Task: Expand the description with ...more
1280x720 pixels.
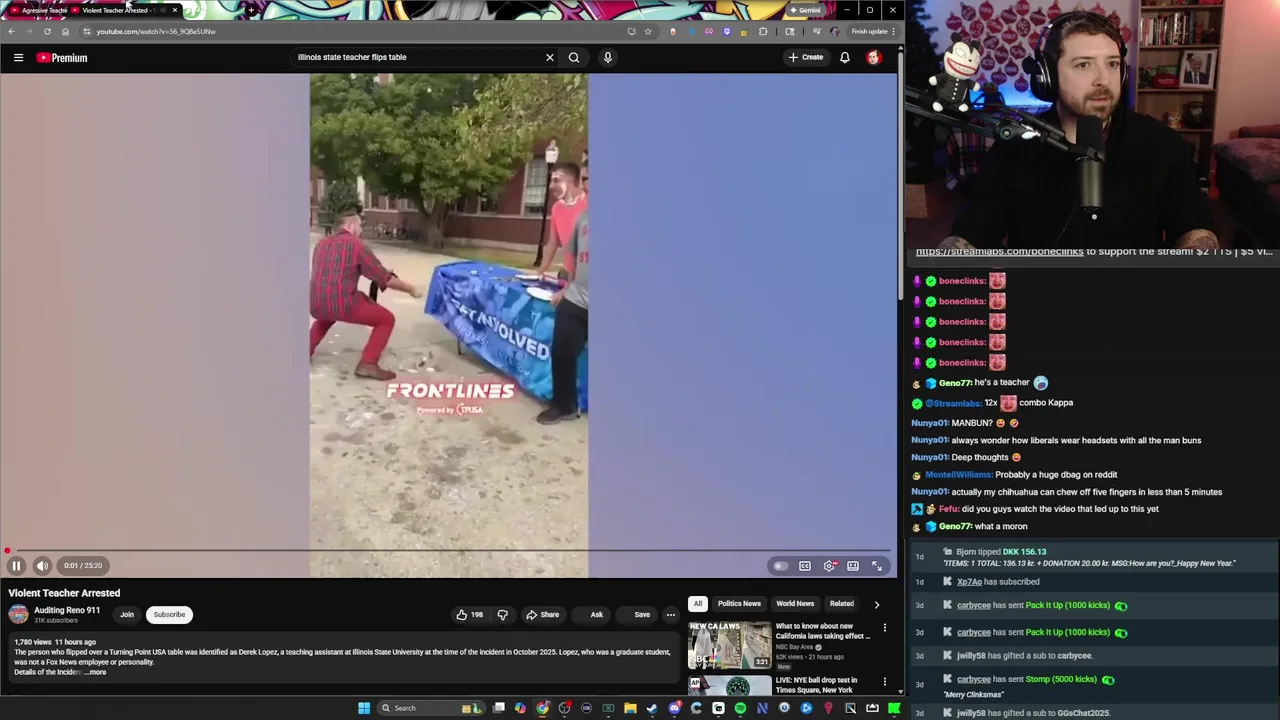Action: tap(95, 672)
